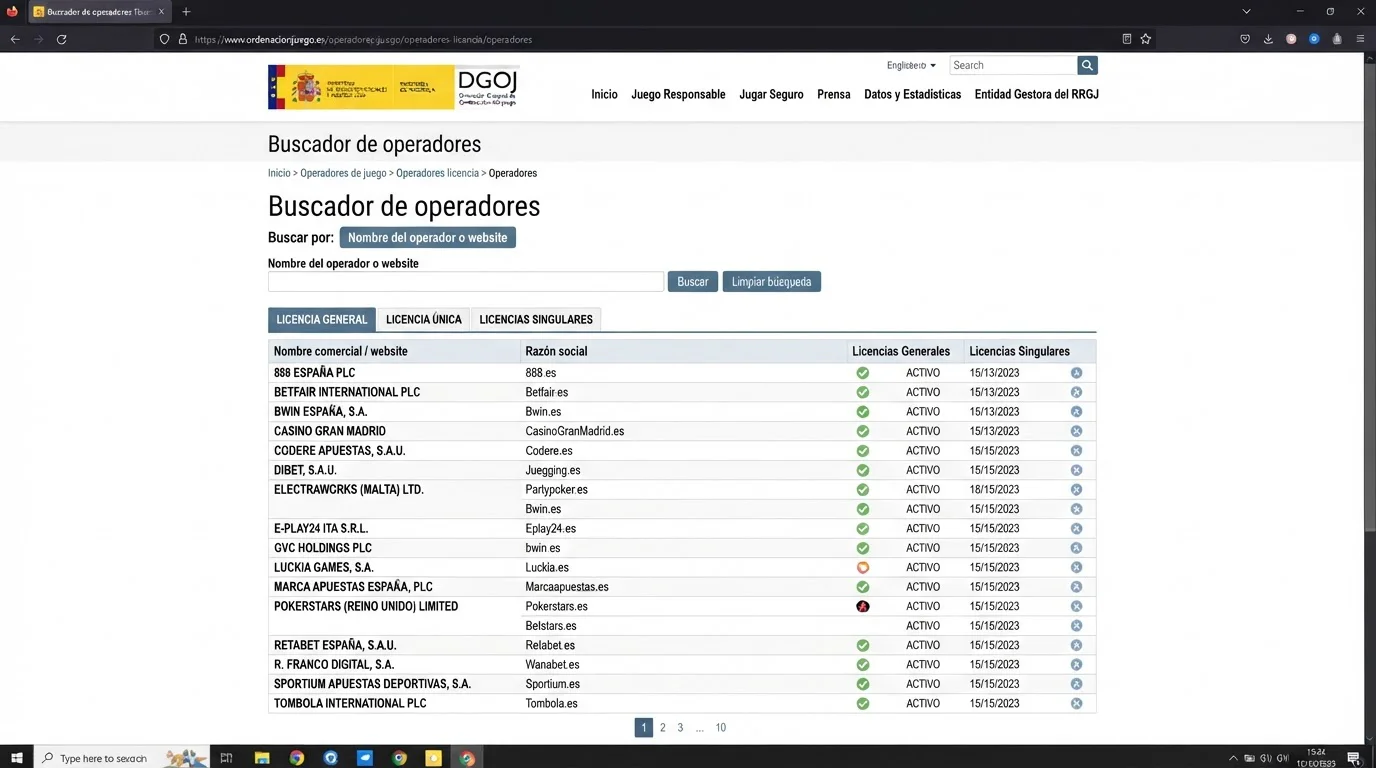Click the Nombre comercial / website column header
The height and width of the screenshot is (768, 1376).
[x=340, y=351]
